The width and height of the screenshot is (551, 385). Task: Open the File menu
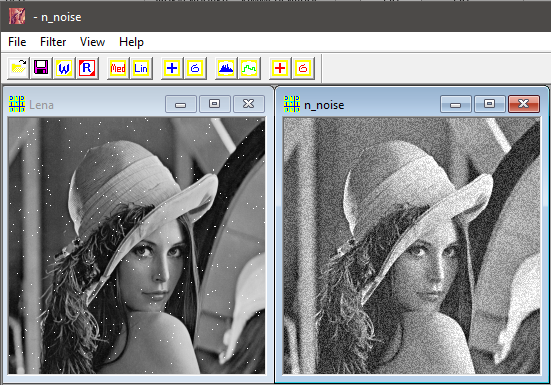pyautogui.click(x=17, y=42)
